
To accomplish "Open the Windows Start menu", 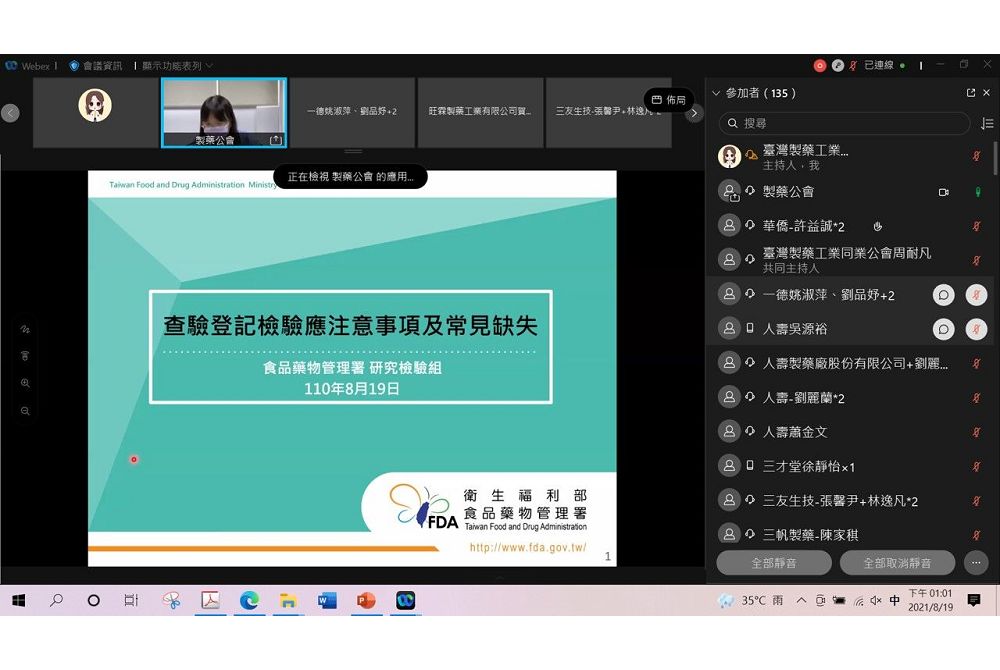I will coord(18,601).
